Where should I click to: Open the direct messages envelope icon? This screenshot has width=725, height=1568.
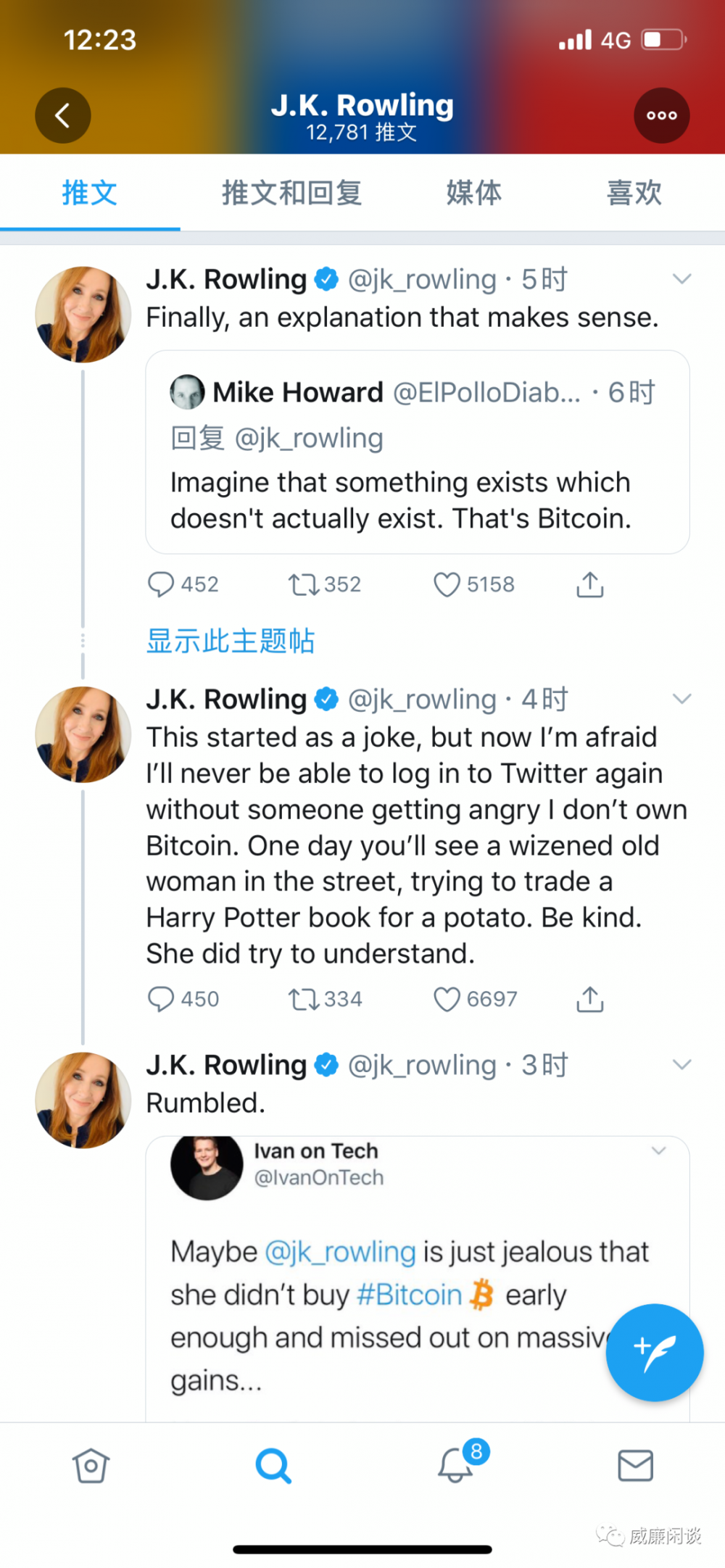tap(635, 1465)
